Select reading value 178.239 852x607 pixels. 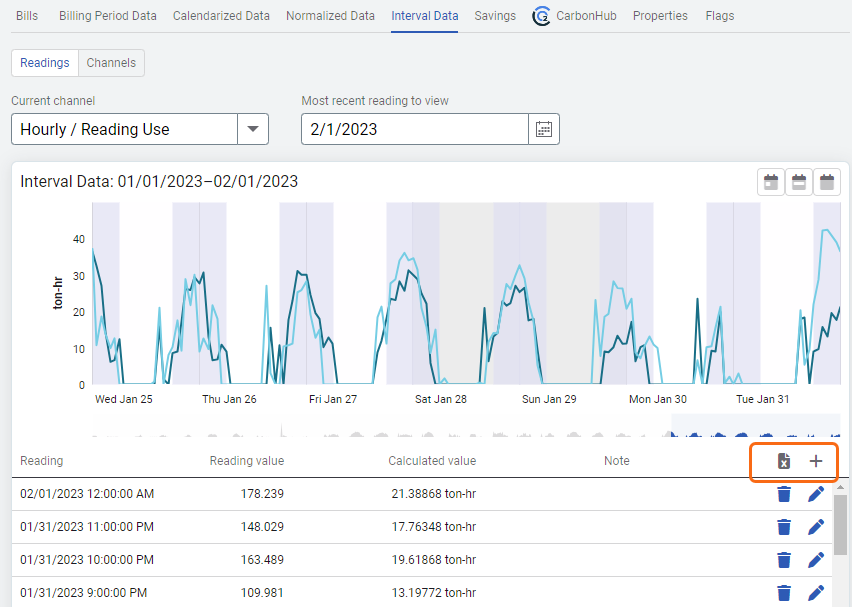click(x=262, y=494)
